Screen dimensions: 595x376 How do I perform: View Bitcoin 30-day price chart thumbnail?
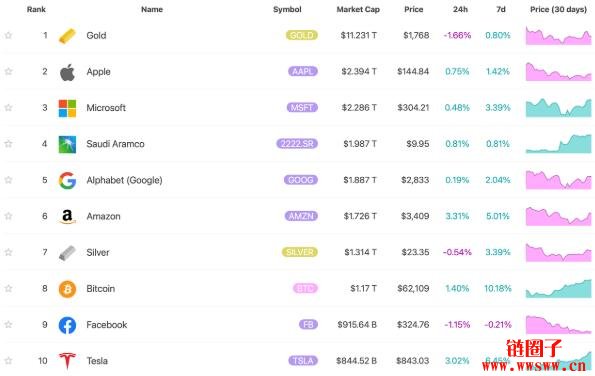[x=558, y=289]
